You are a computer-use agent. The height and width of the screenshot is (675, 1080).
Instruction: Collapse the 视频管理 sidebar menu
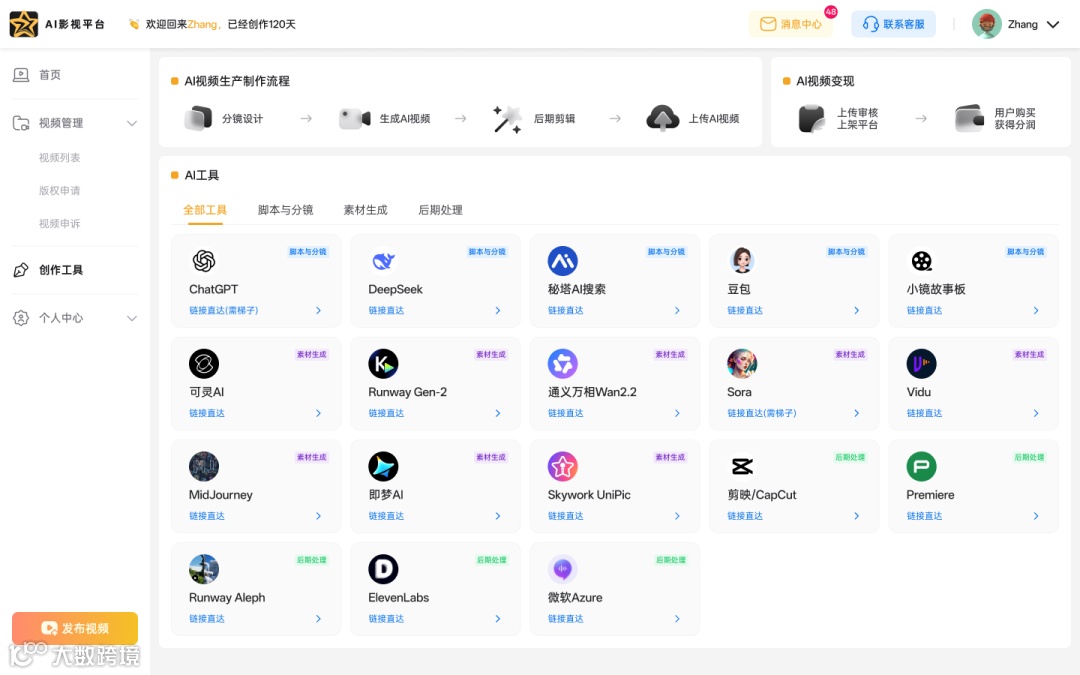click(x=132, y=123)
